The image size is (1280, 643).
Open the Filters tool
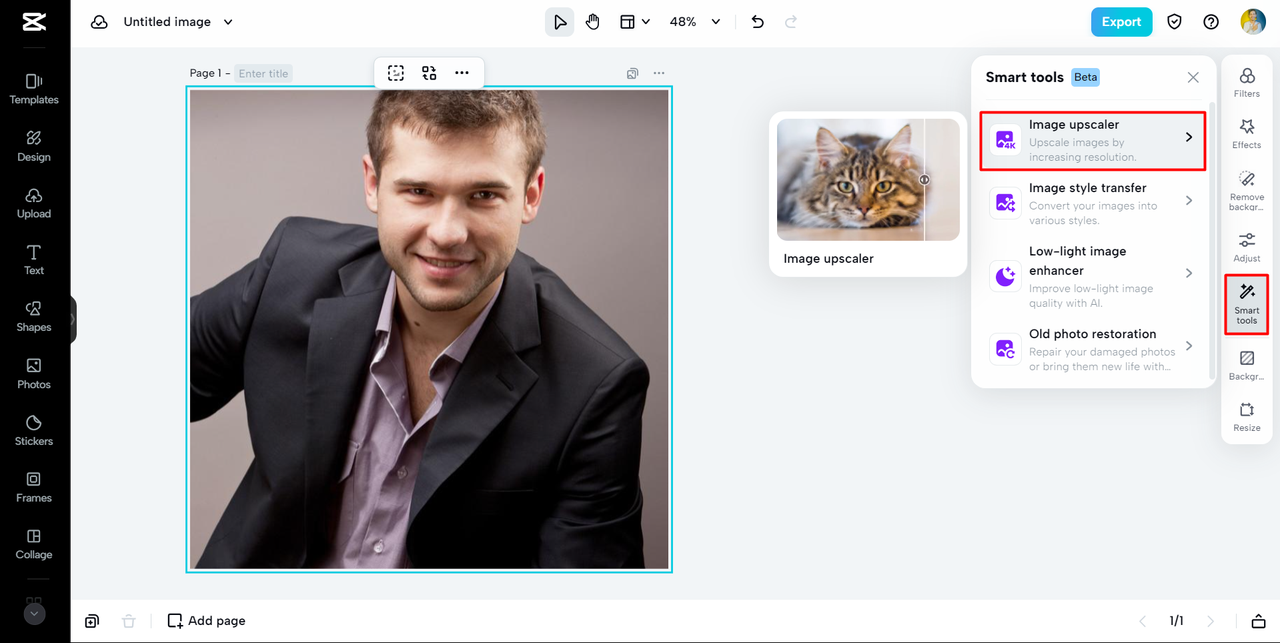tap(1247, 83)
